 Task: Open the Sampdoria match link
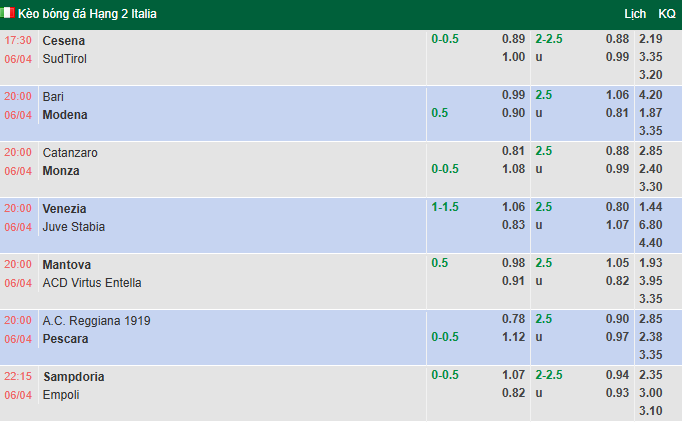coord(73,376)
